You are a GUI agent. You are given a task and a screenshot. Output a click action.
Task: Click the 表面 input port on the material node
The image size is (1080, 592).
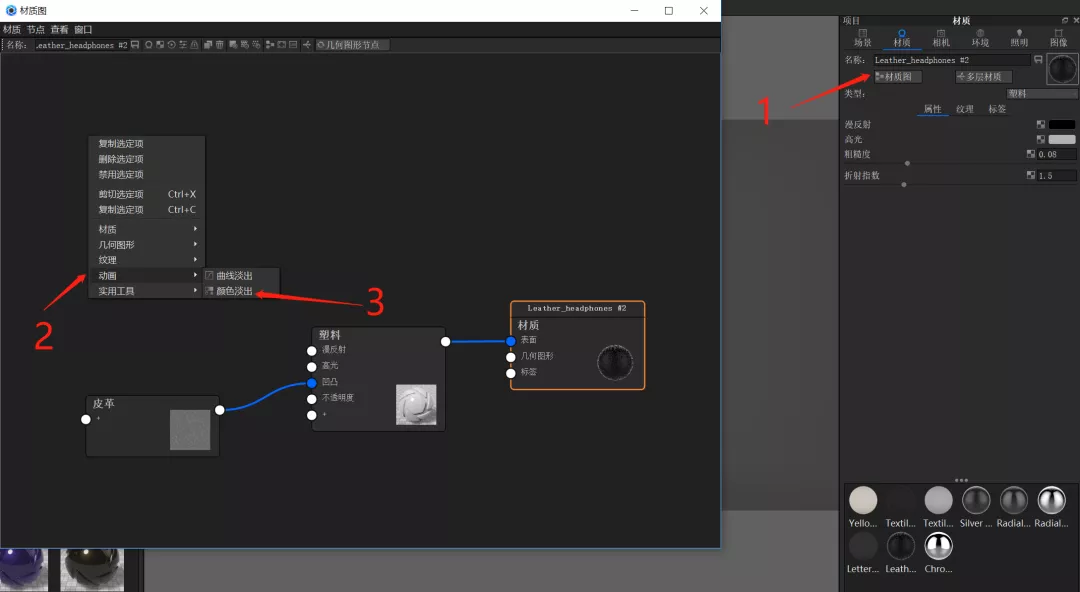point(510,341)
